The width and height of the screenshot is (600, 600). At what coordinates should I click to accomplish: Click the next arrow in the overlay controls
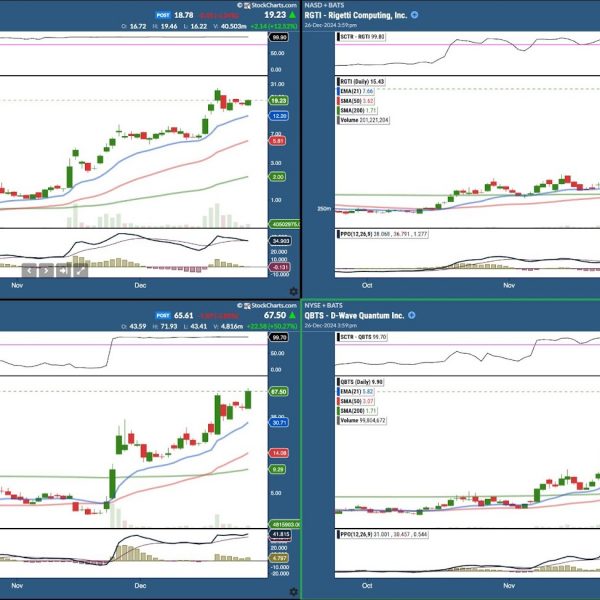coord(46,271)
